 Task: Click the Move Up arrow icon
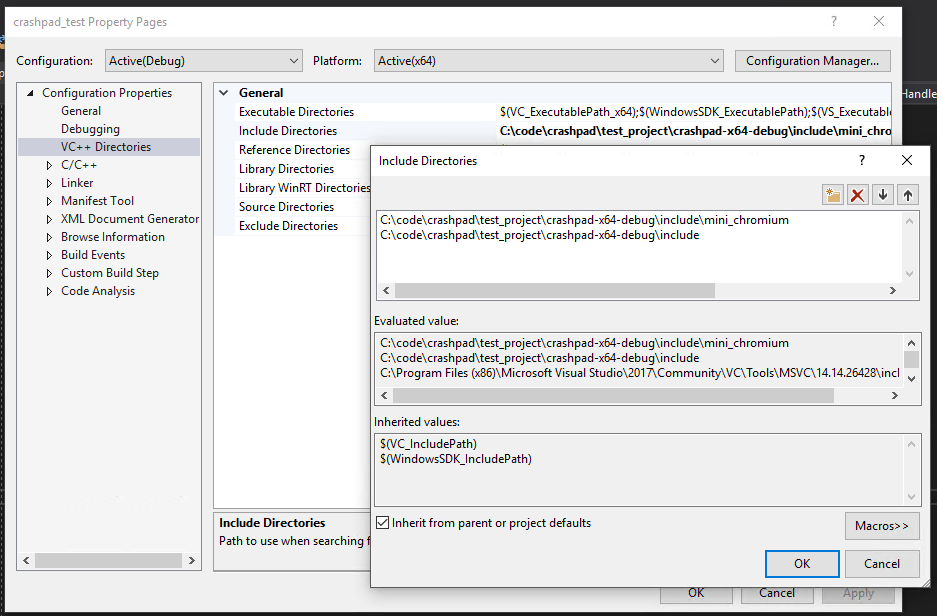[907, 195]
